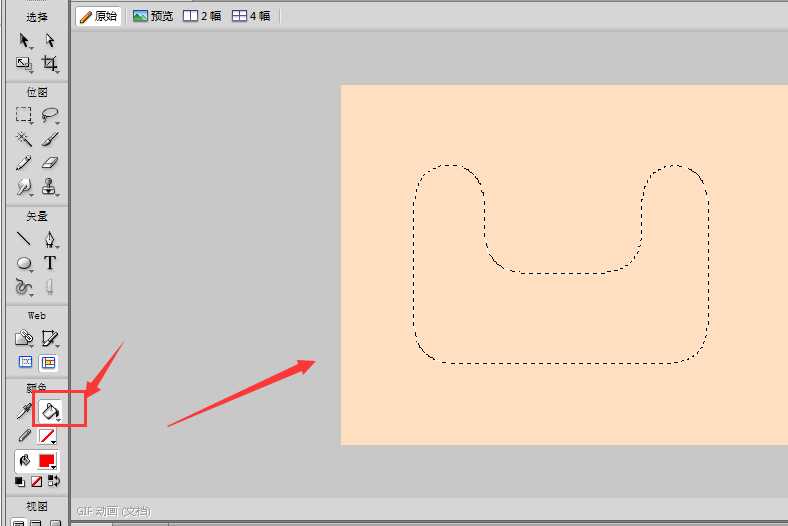Toggle Hide slices and hotspots
Screen dimensions: 788x526
point(25,362)
